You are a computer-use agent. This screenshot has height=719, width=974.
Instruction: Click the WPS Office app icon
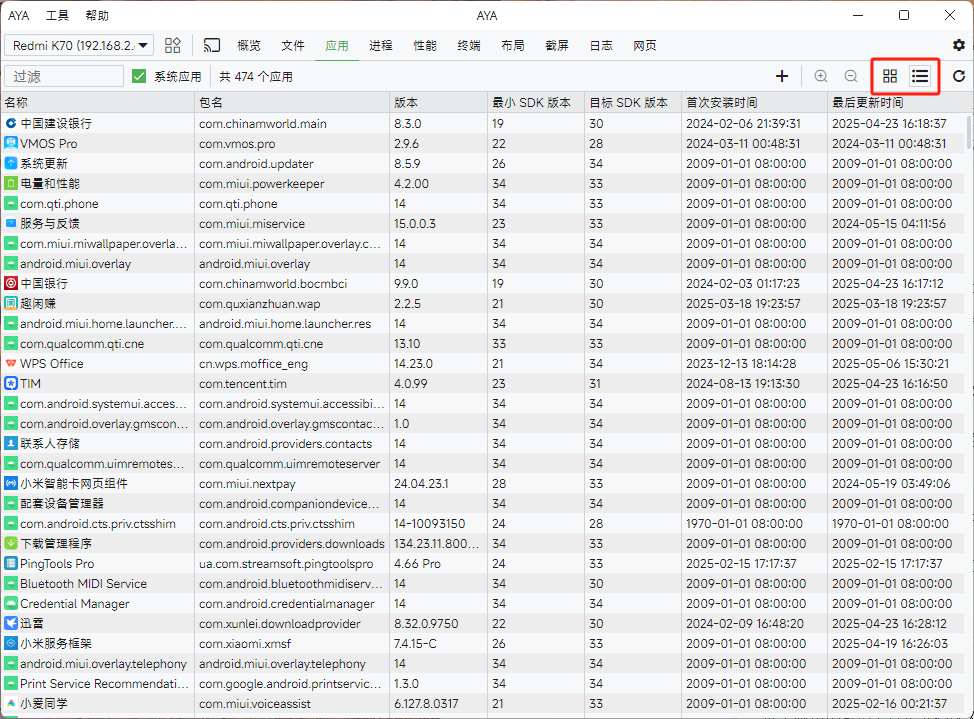pyautogui.click(x=11, y=364)
